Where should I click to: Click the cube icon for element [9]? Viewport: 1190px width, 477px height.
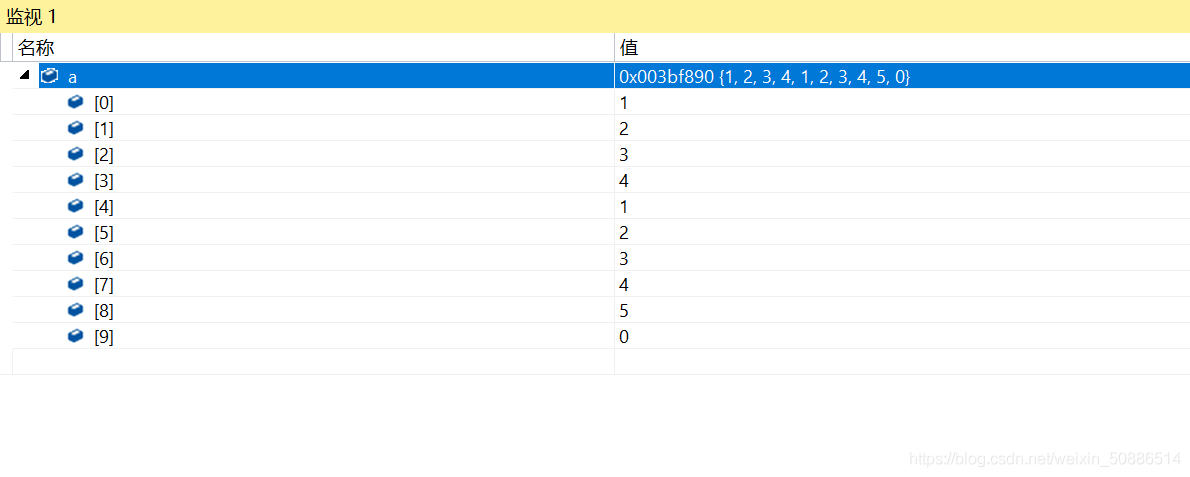click(x=75, y=336)
